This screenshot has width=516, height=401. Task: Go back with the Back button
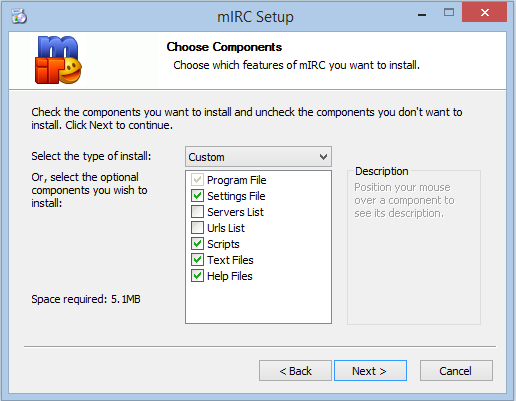295,370
